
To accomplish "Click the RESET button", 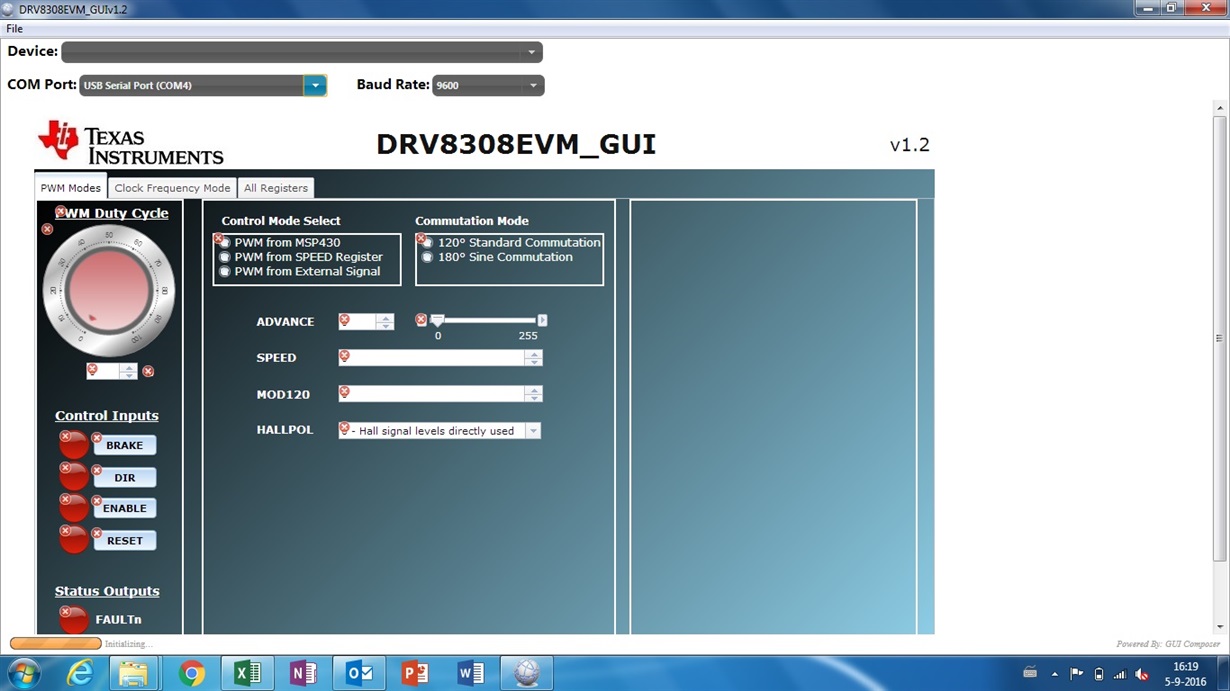I will (125, 540).
